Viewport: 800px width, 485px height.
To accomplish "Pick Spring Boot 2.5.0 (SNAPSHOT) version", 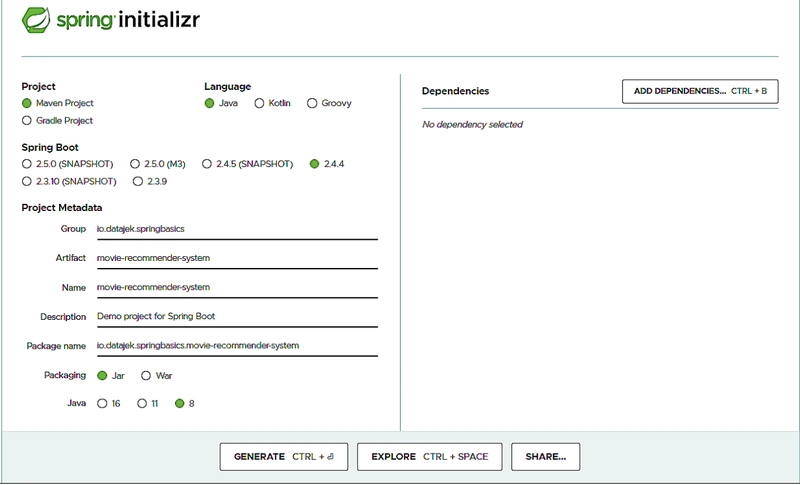I will 27,164.
